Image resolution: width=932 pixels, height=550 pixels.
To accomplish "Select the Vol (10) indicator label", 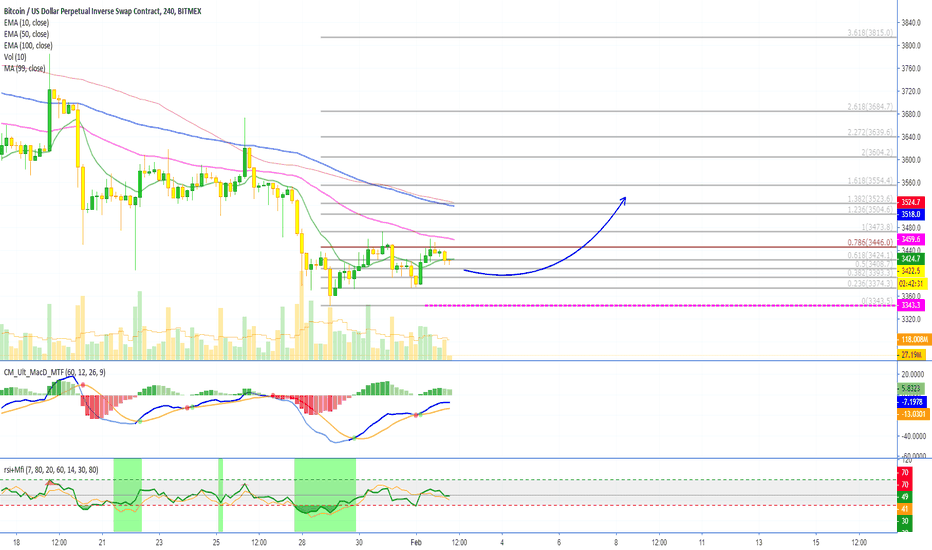I will tap(15, 57).
